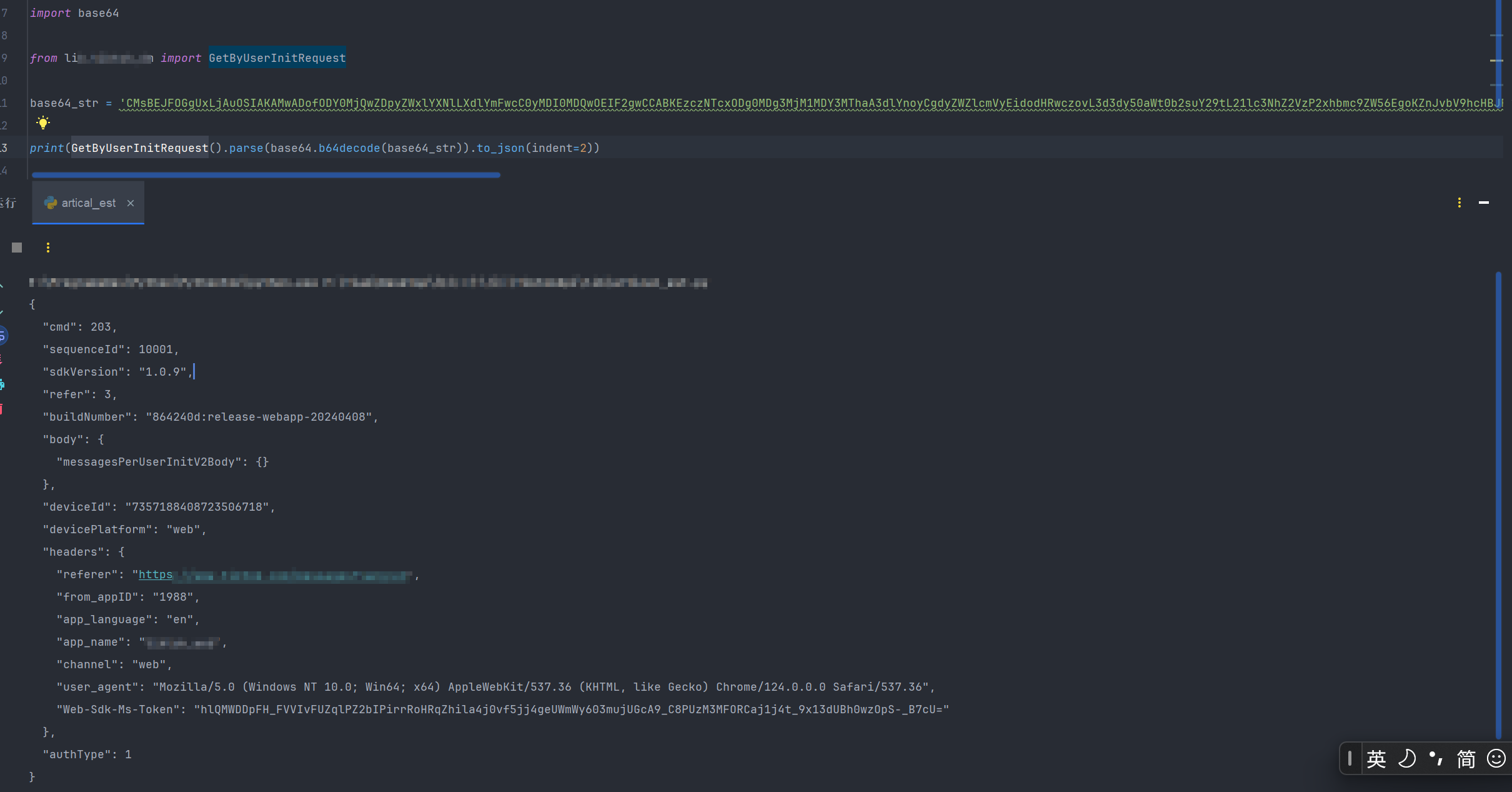Image resolution: width=1512 pixels, height=792 pixels.
Task: Click GetByUserInitRequest in import line
Action: 277,58
